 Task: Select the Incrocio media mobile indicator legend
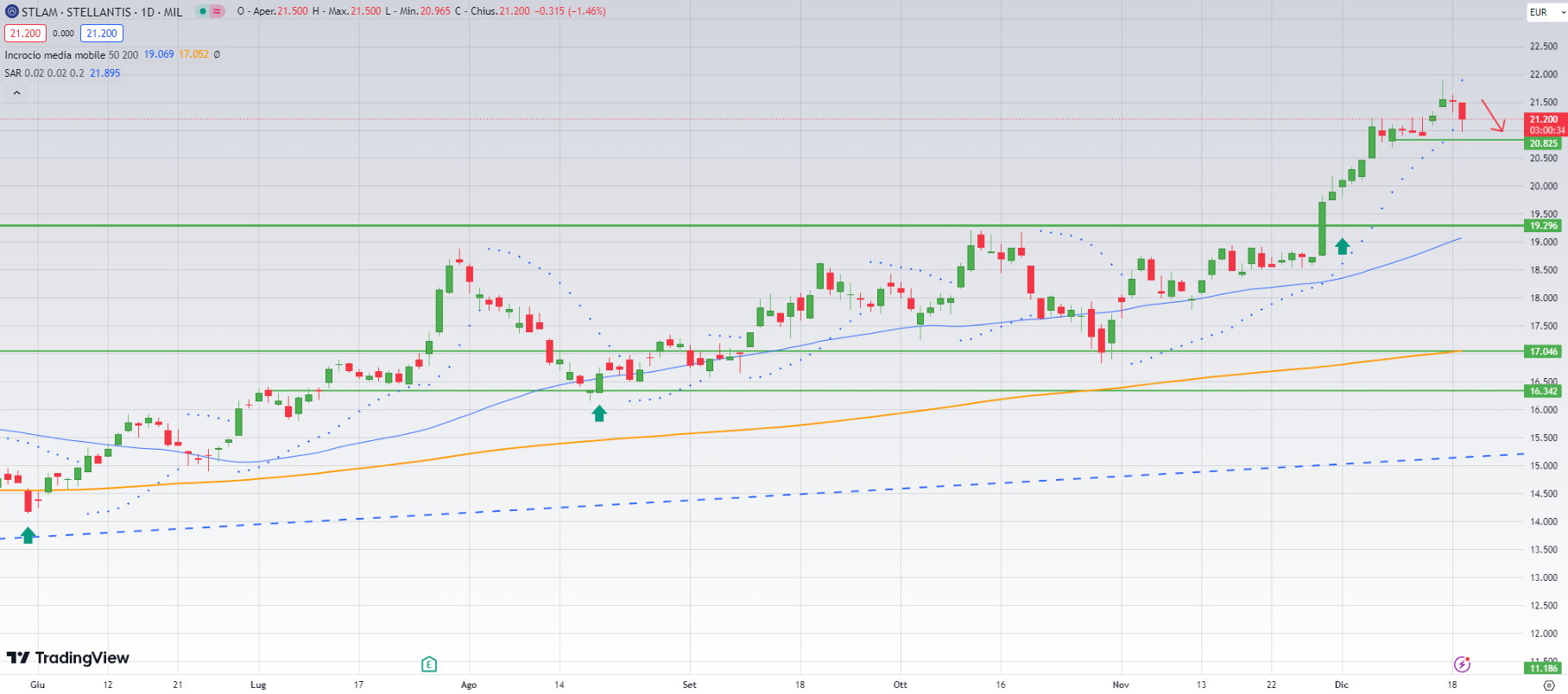coord(71,54)
